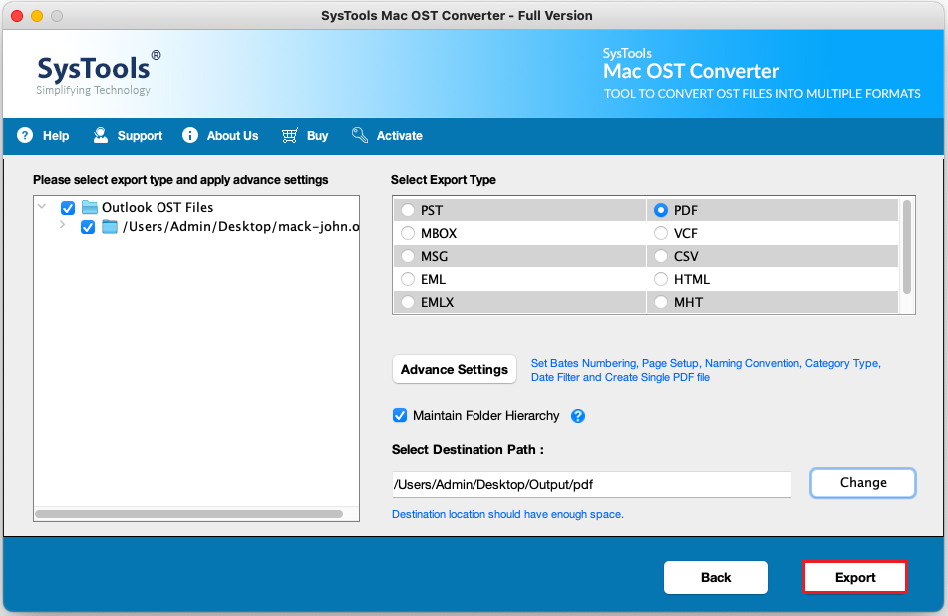948x616 pixels.
Task: Click the Outlook OST Files tree label
Action: [157, 207]
